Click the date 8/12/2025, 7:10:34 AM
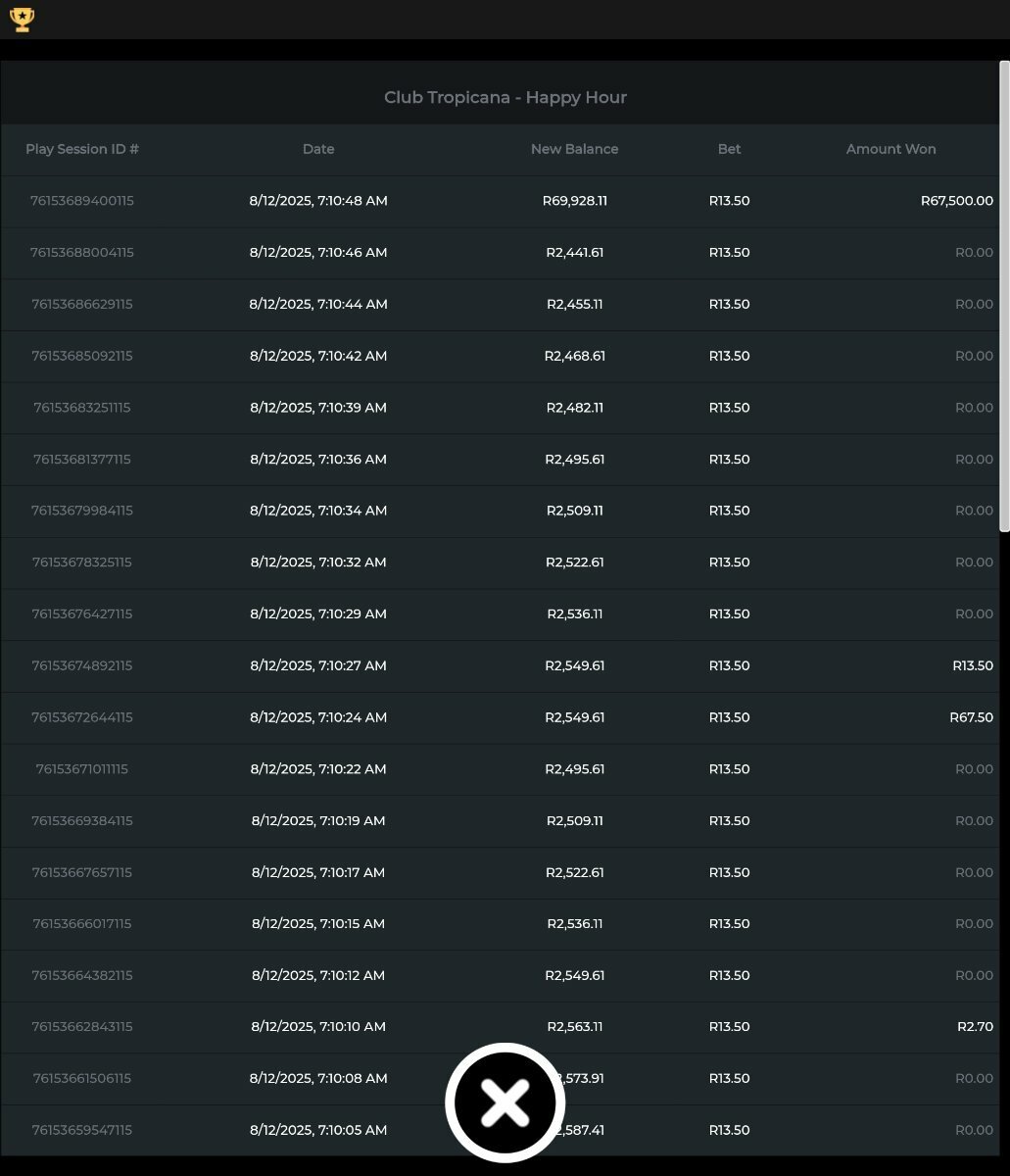Image resolution: width=1010 pixels, height=1176 pixels. (318, 511)
